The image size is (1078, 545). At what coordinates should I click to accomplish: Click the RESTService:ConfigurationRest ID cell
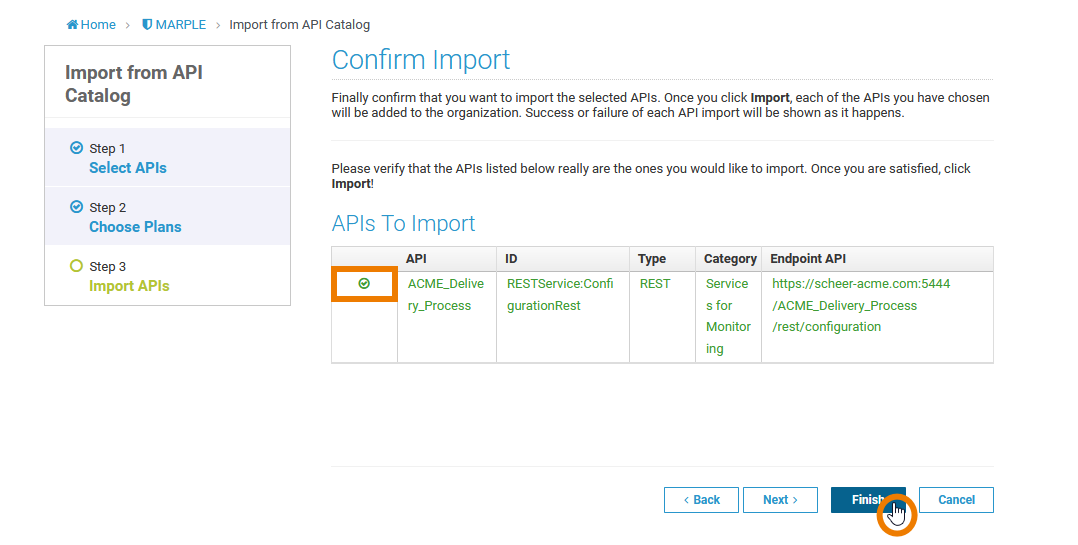[x=560, y=295]
